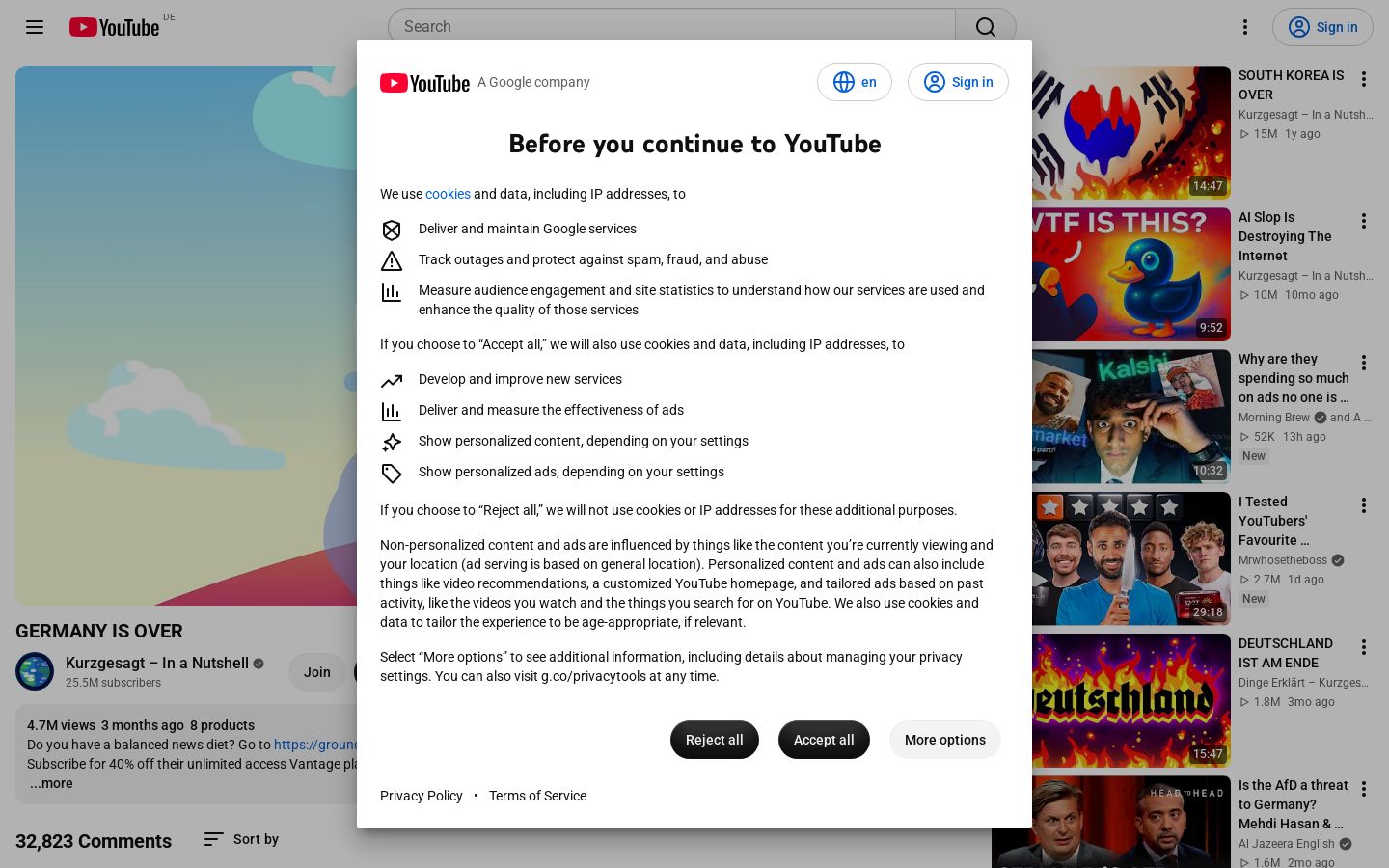1389x868 pixels.
Task: Click the Dinge Erklärt – Kurzgesagt channel name
Action: pyautogui.click(x=1303, y=683)
